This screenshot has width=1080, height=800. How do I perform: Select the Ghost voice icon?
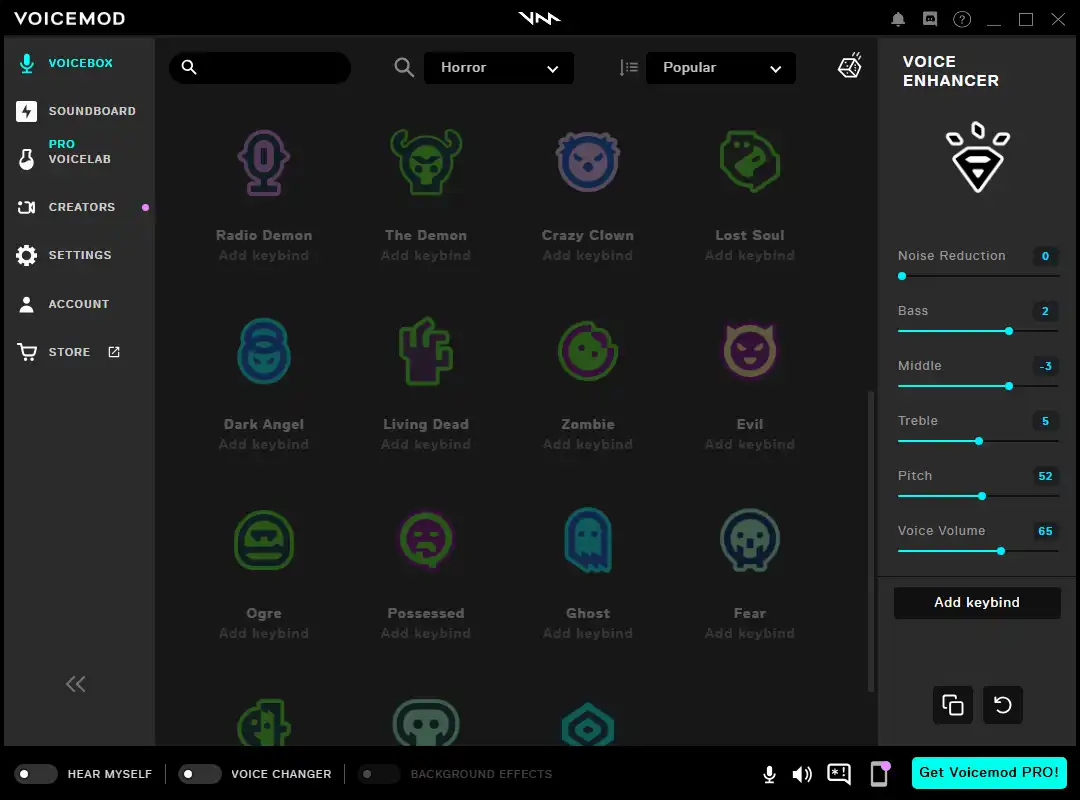(588, 540)
